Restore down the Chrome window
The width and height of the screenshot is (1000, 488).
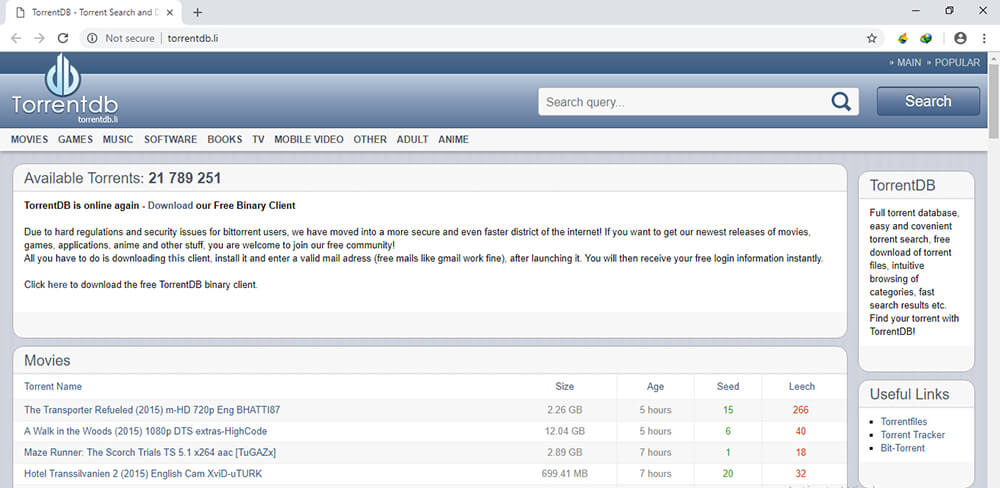949,11
